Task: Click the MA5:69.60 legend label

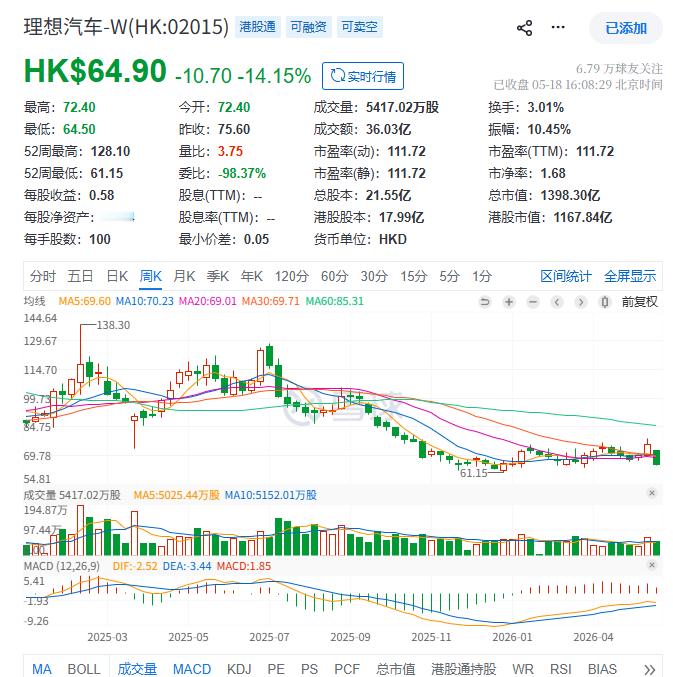Action: point(85,301)
